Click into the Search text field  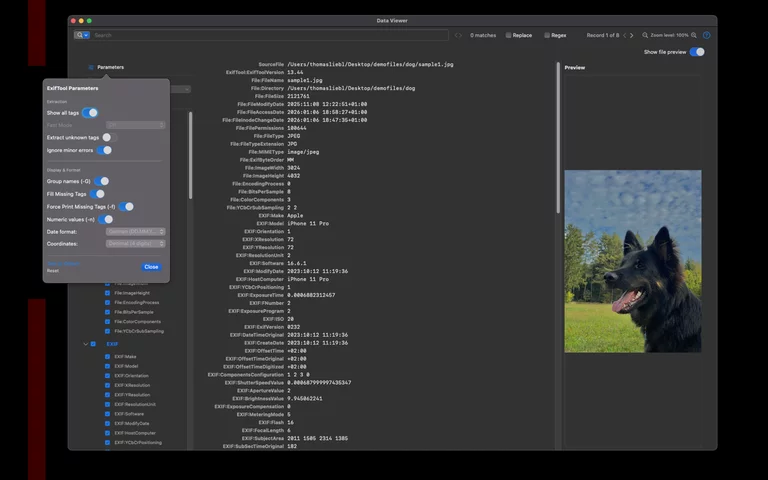[x=260, y=35]
